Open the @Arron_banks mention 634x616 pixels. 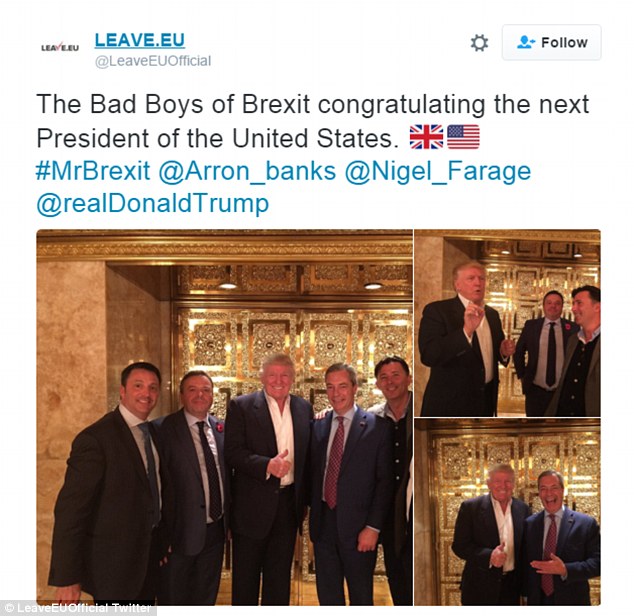[x=247, y=171]
